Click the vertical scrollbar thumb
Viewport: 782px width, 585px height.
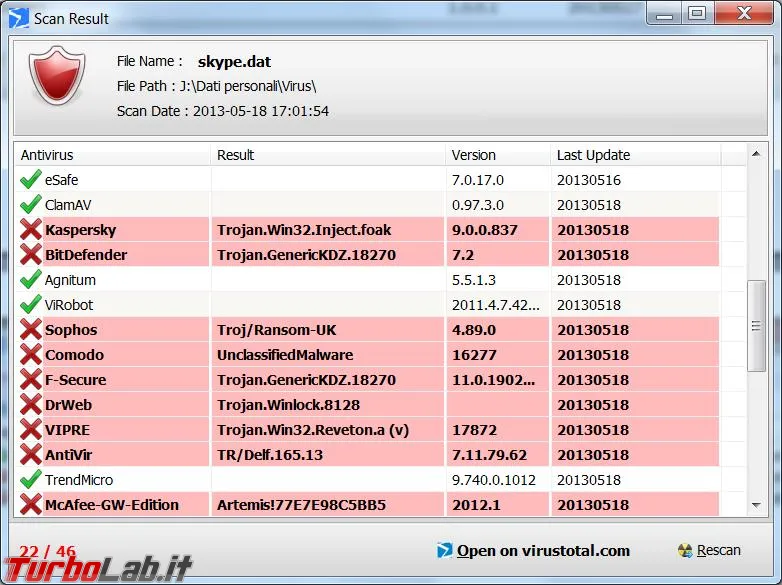756,326
